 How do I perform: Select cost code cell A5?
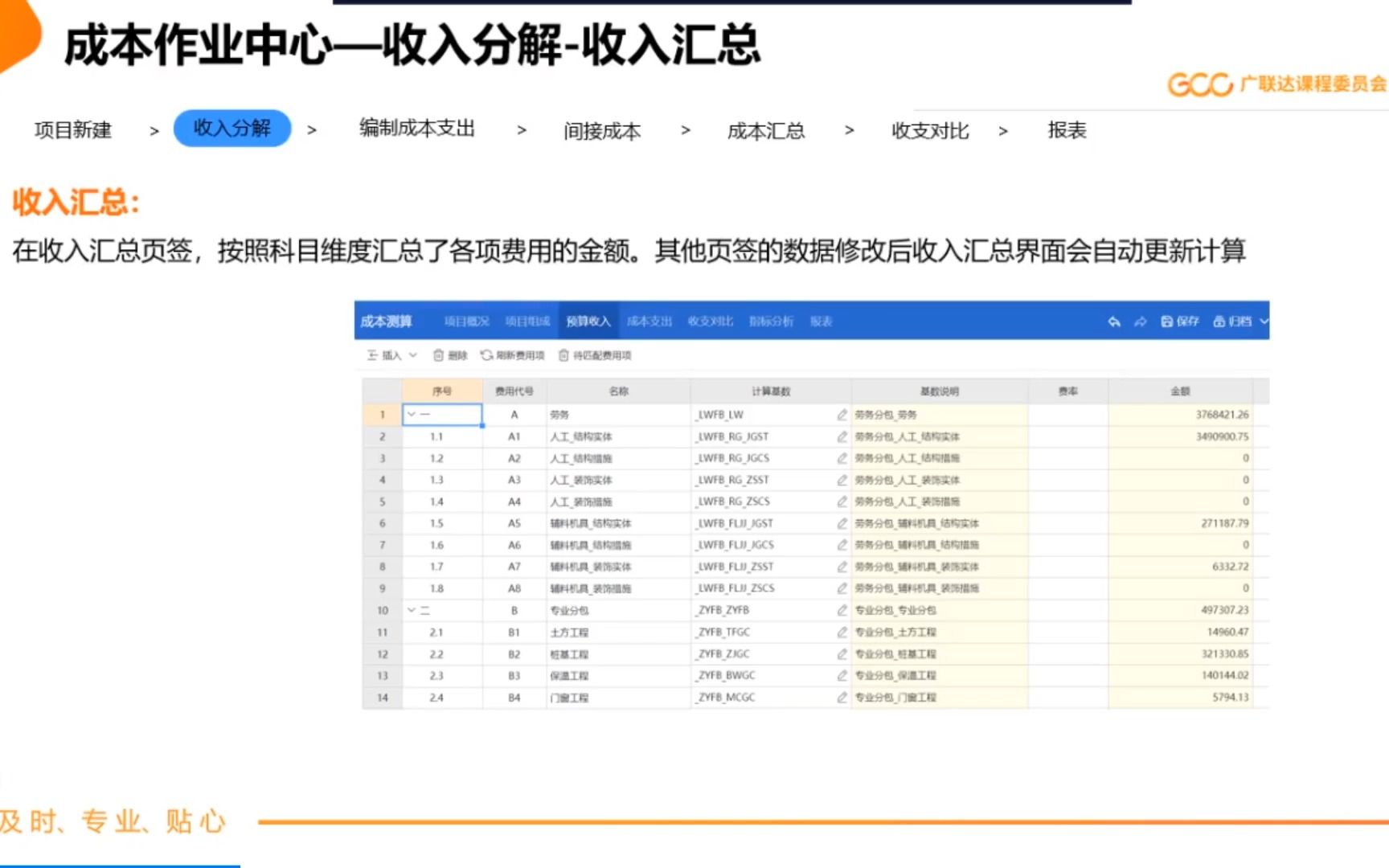(514, 523)
